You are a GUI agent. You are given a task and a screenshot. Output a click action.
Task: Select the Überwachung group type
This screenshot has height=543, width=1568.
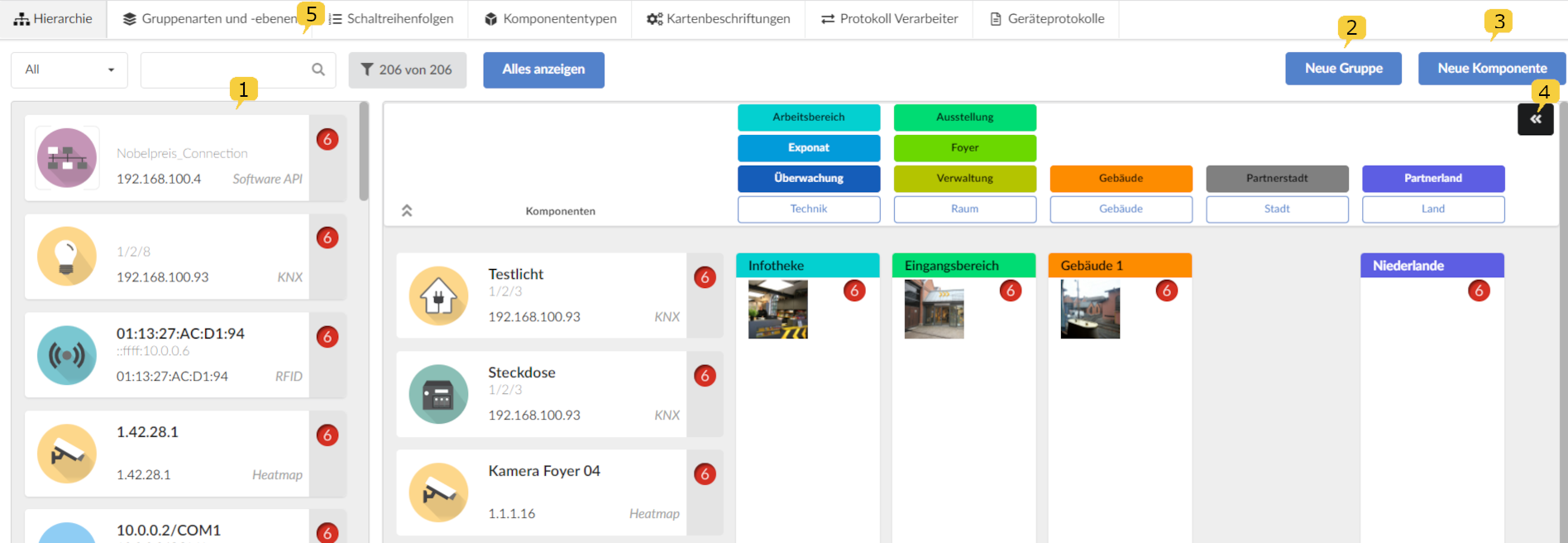[x=809, y=179]
